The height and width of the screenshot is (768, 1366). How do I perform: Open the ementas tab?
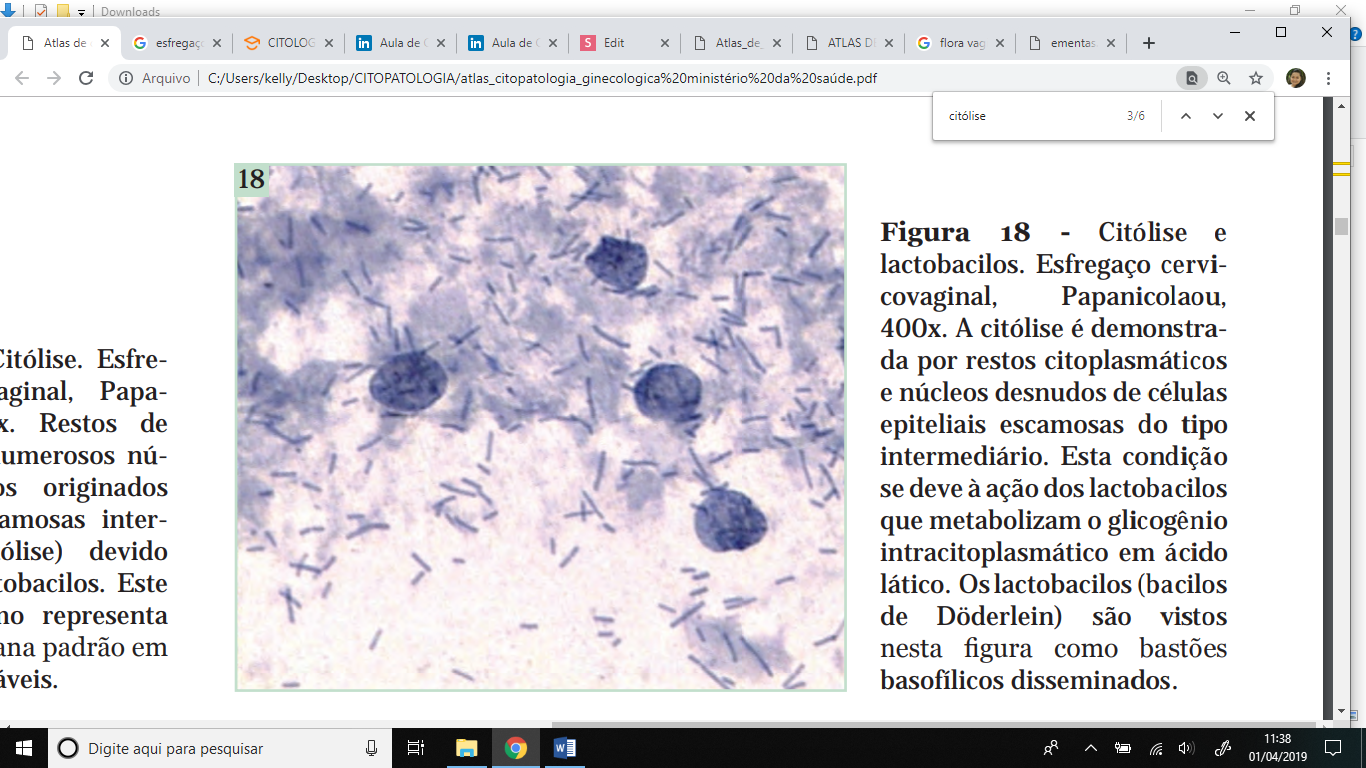[1073, 43]
